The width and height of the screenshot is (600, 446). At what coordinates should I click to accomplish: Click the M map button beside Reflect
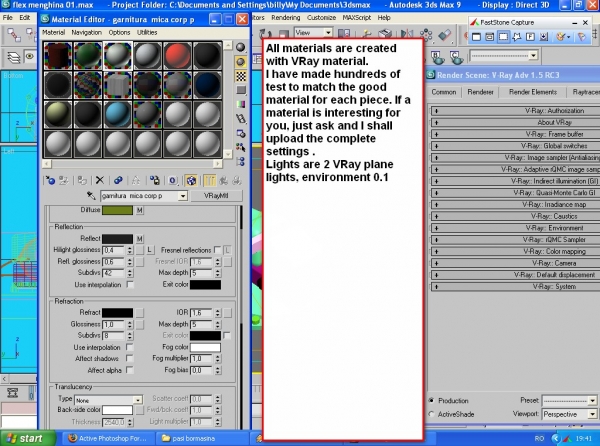[140, 239]
